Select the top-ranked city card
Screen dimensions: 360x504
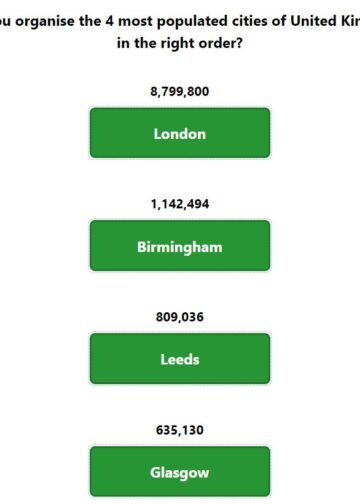click(x=180, y=133)
